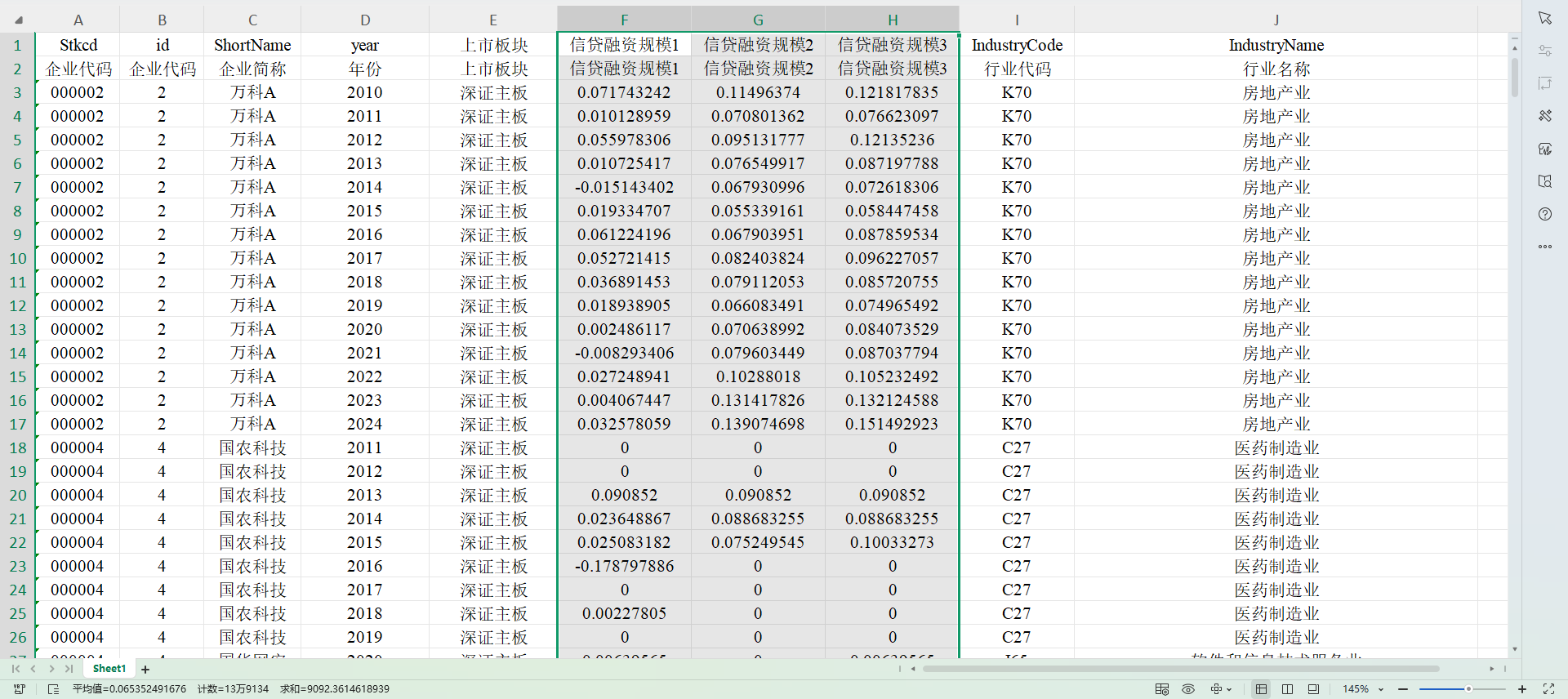Click the book search icon in sidebar
This screenshot has width=1568, height=699.
click(x=1544, y=181)
